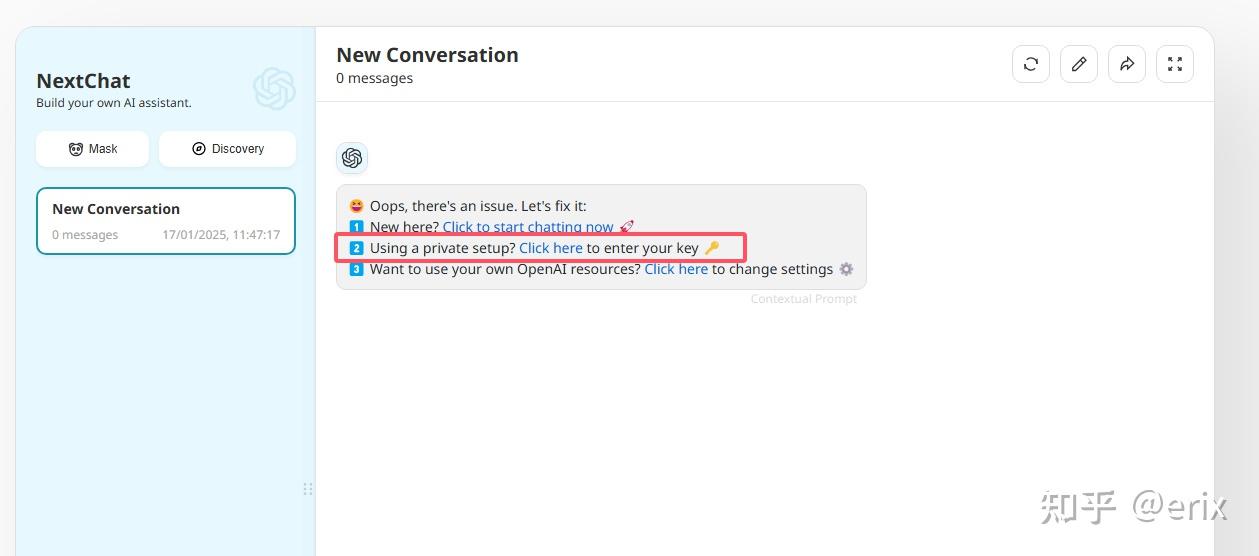Click the rocket emoji after 'start chatting now'
Image resolution: width=1259 pixels, height=556 pixels.
pyautogui.click(x=627, y=227)
